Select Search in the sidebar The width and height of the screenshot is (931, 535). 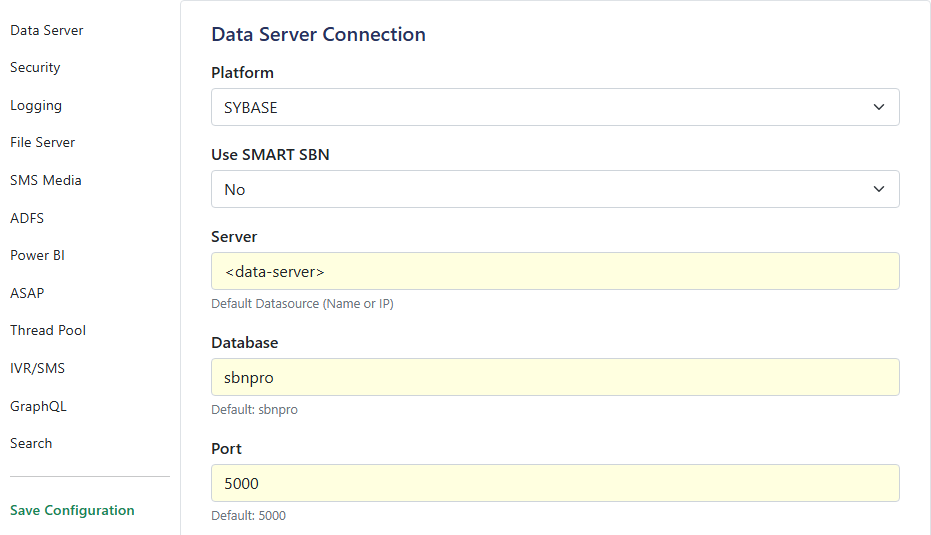(x=31, y=444)
